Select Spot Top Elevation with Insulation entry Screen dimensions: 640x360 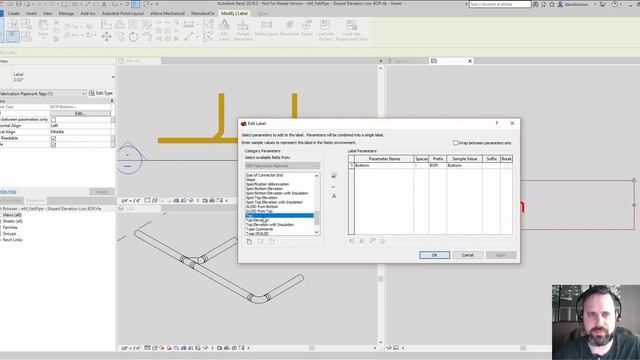pos(274,202)
